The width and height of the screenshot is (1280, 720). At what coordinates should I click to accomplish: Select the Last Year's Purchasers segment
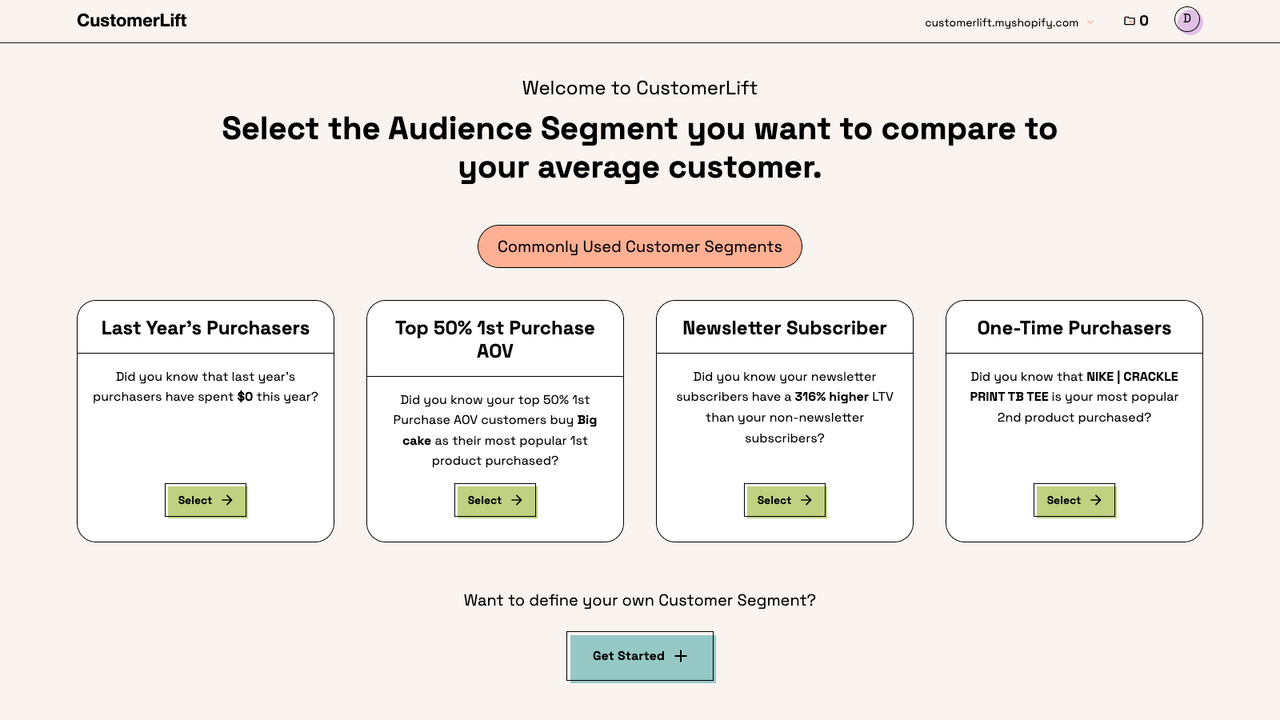click(205, 500)
